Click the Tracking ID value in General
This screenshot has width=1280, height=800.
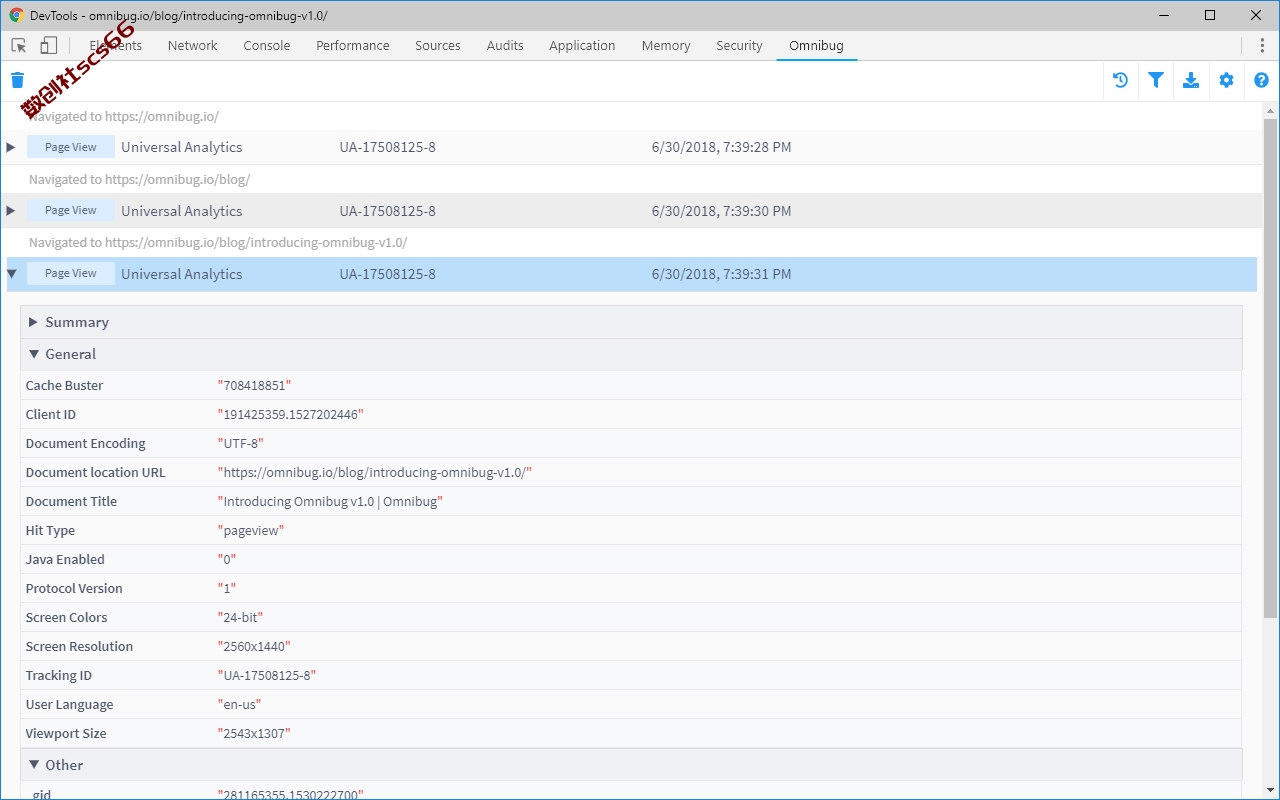(x=266, y=675)
